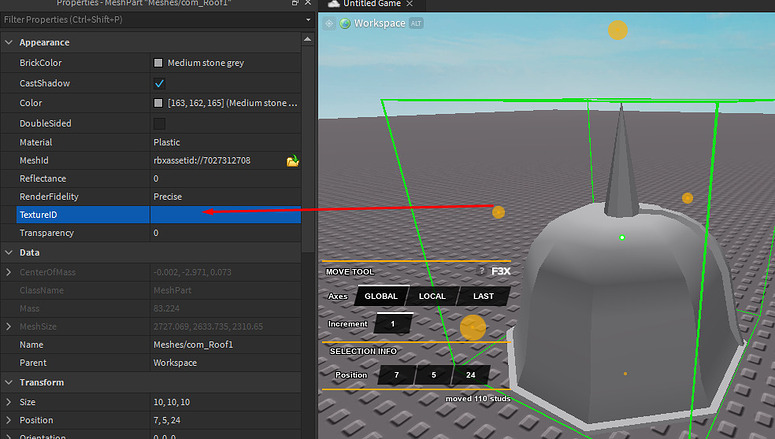
Task: Expand the Position property
Action: pyautogui.click(x=8, y=420)
